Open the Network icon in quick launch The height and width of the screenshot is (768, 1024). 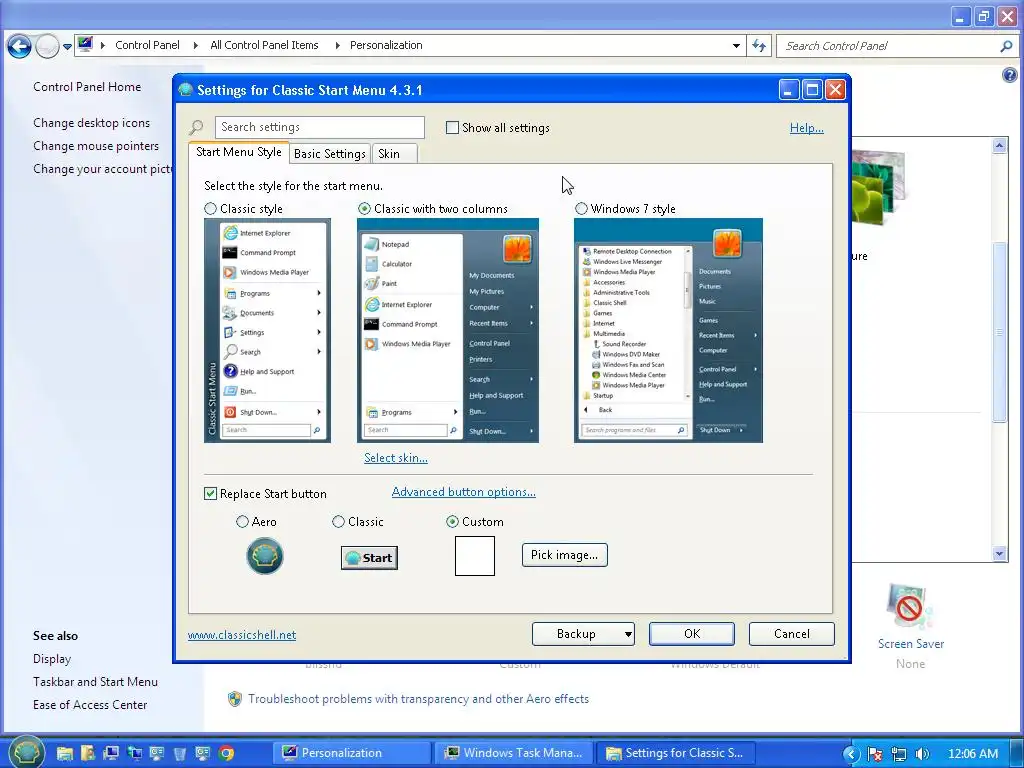click(135, 754)
